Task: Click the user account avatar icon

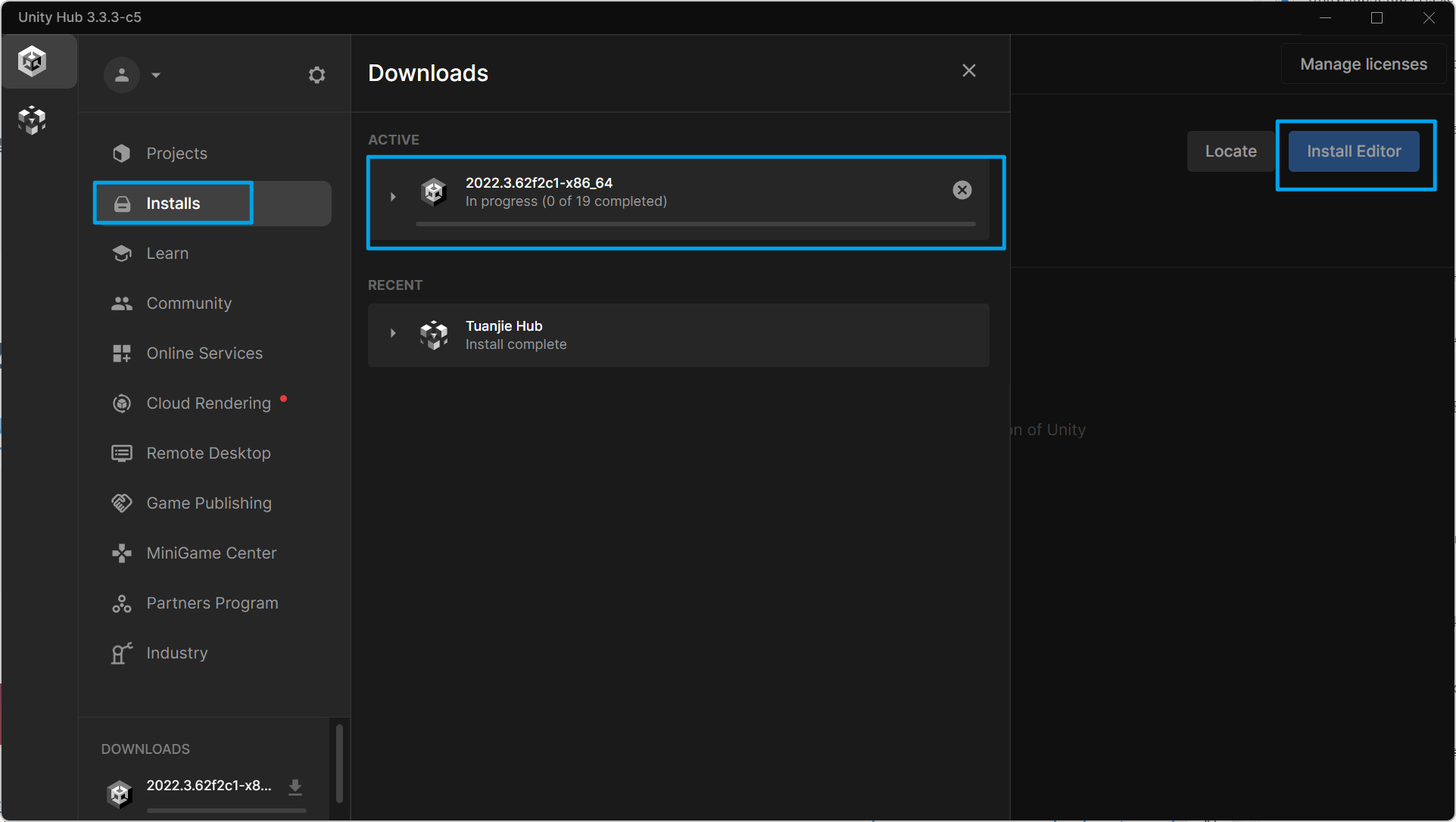Action: 122,75
